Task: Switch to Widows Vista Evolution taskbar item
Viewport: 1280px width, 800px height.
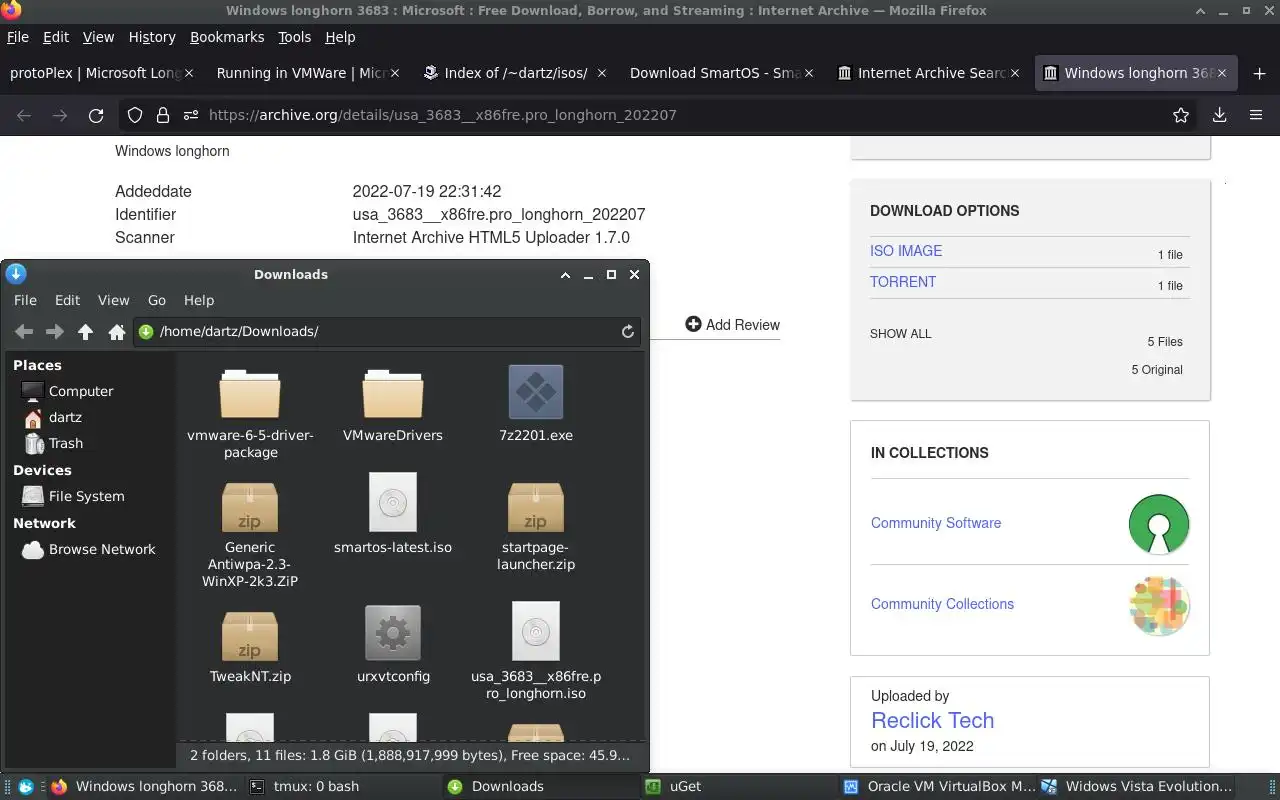Action: coord(1137,786)
